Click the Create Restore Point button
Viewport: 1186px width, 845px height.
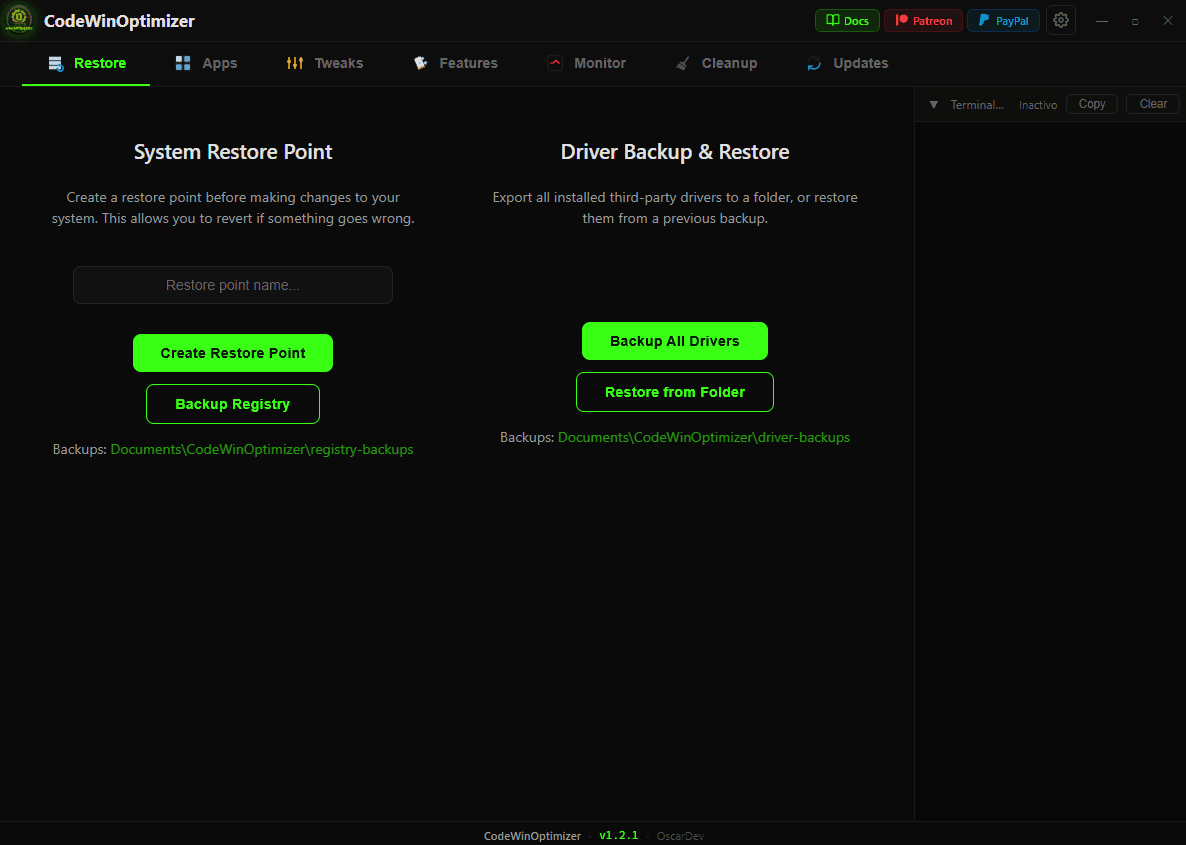pyautogui.click(x=233, y=353)
